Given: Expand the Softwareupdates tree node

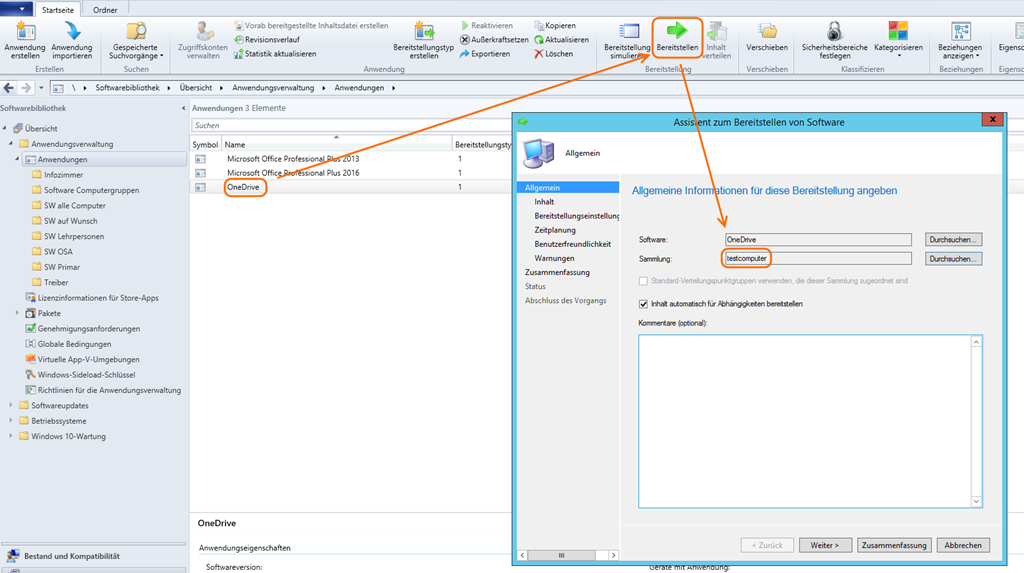Looking at the screenshot, I should pos(10,405).
